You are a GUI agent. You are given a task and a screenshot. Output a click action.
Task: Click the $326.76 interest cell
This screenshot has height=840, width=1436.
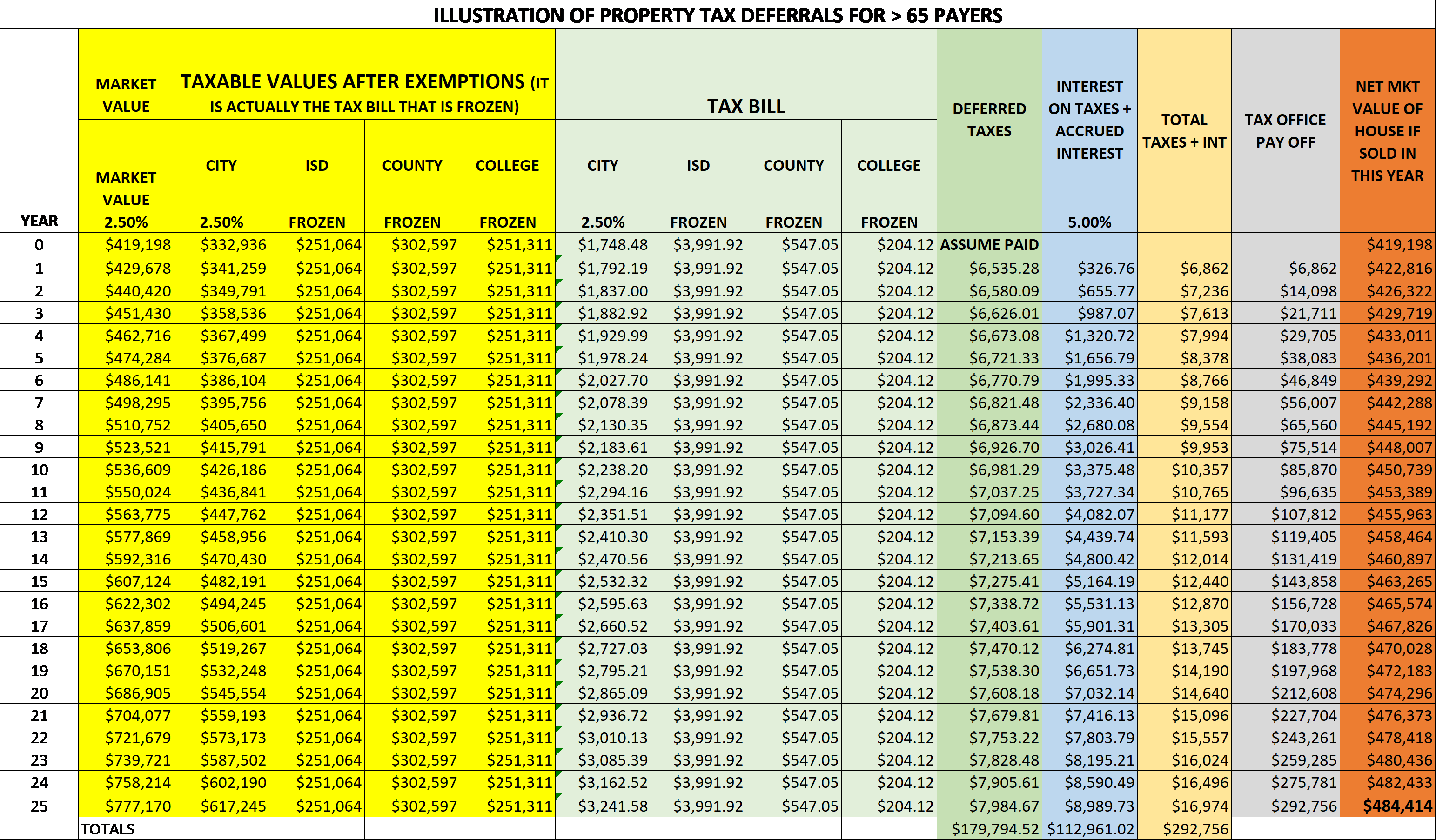(x=1105, y=268)
